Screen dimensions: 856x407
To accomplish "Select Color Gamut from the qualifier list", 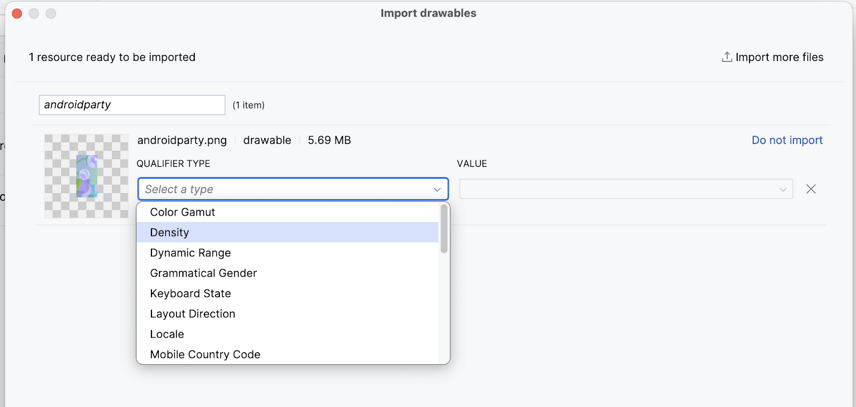I will 183,212.
